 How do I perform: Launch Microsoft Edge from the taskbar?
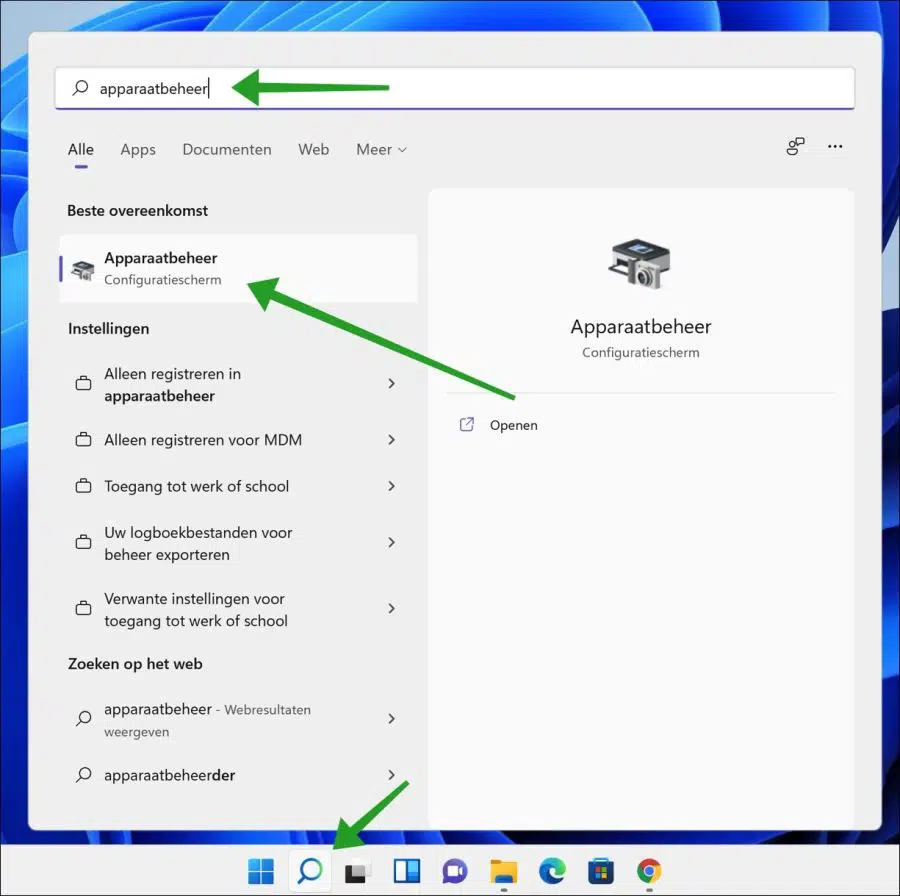pos(552,871)
